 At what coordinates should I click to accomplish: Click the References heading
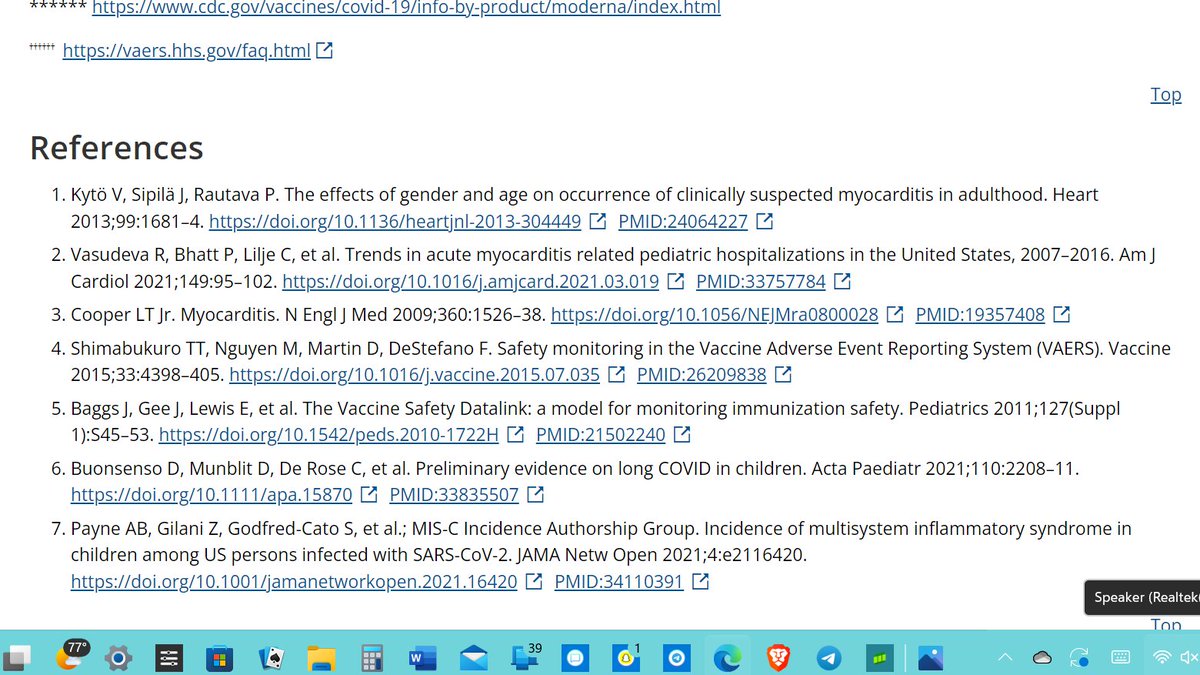pos(117,148)
